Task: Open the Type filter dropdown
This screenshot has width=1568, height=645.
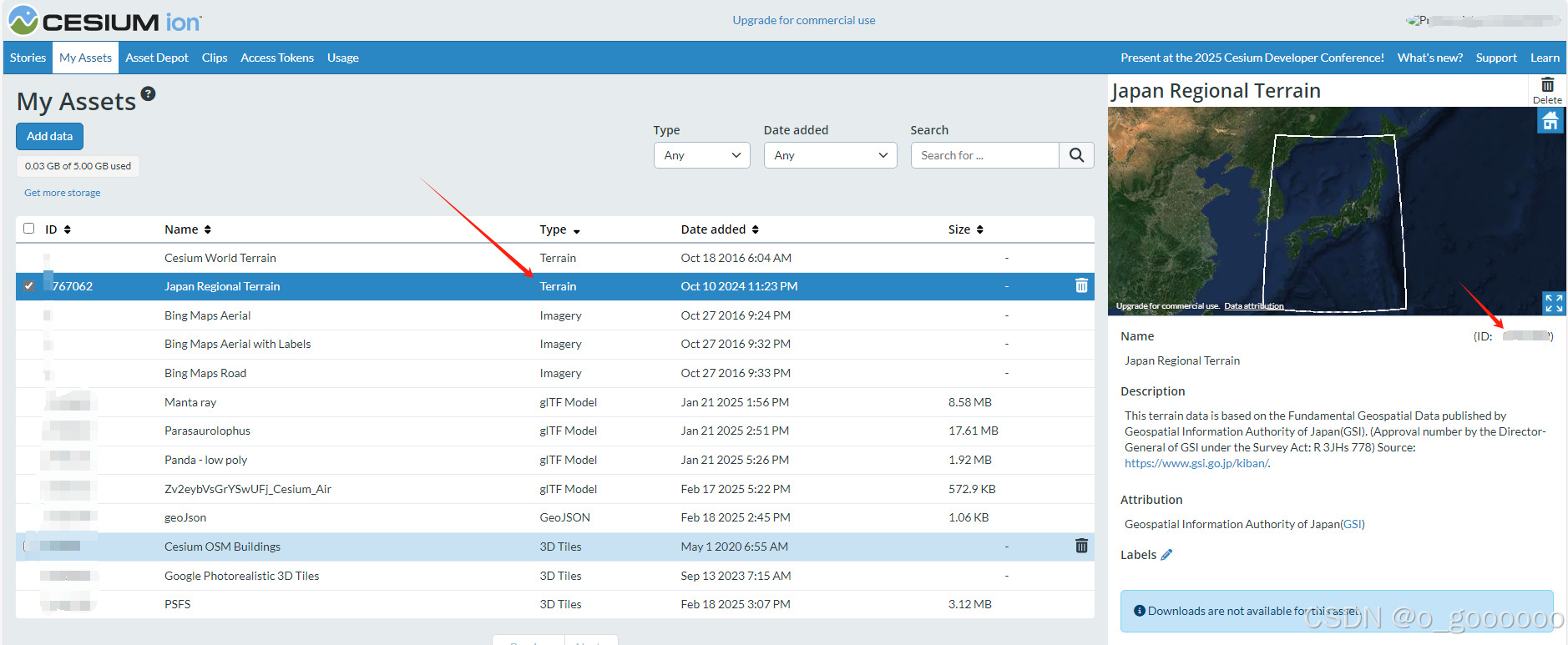Action: click(x=702, y=155)
